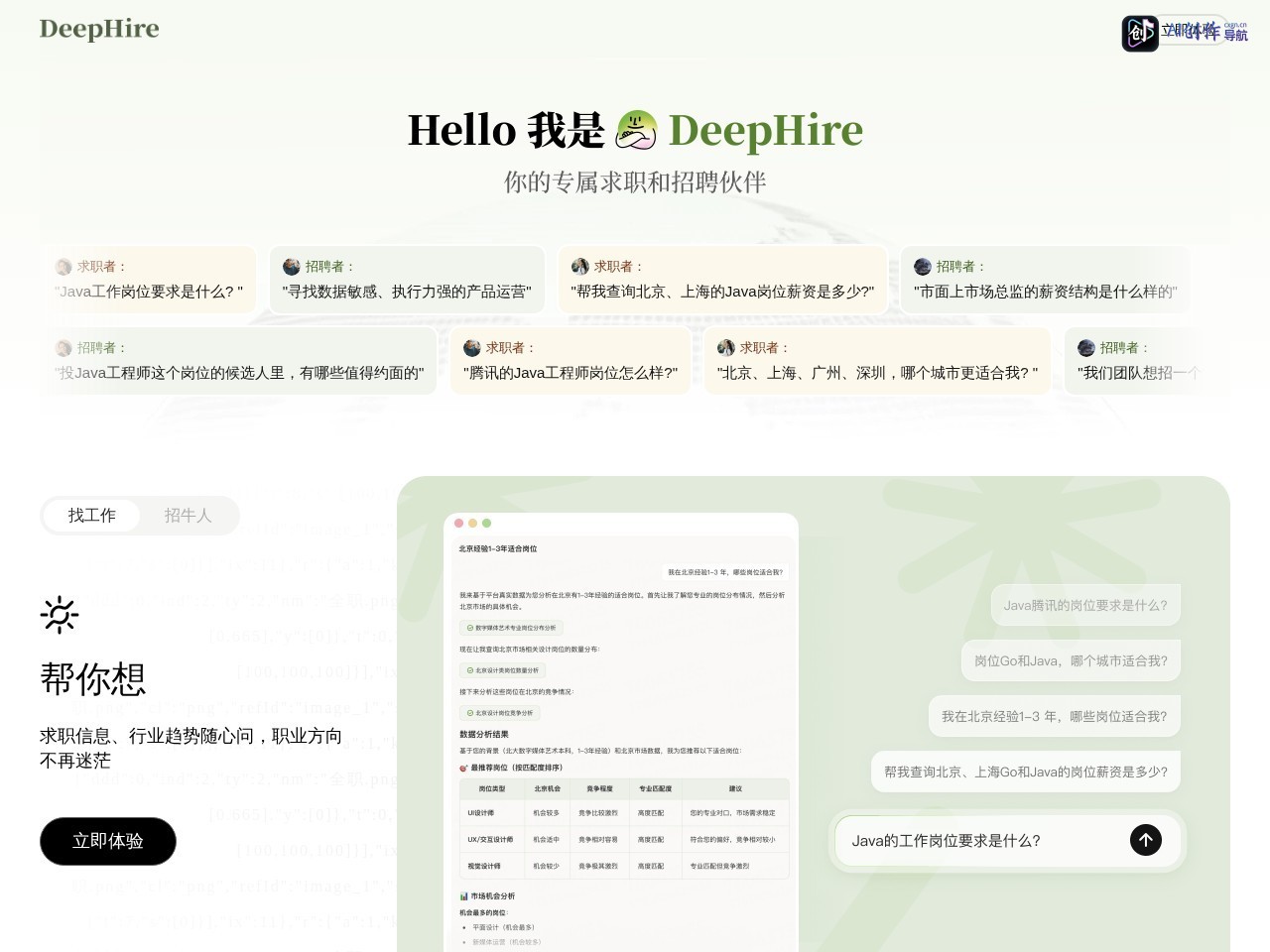Open card "Java工作岗位要求是什么?"
The width and height of the screenshot is (1270, 952).
click(149, 280)
